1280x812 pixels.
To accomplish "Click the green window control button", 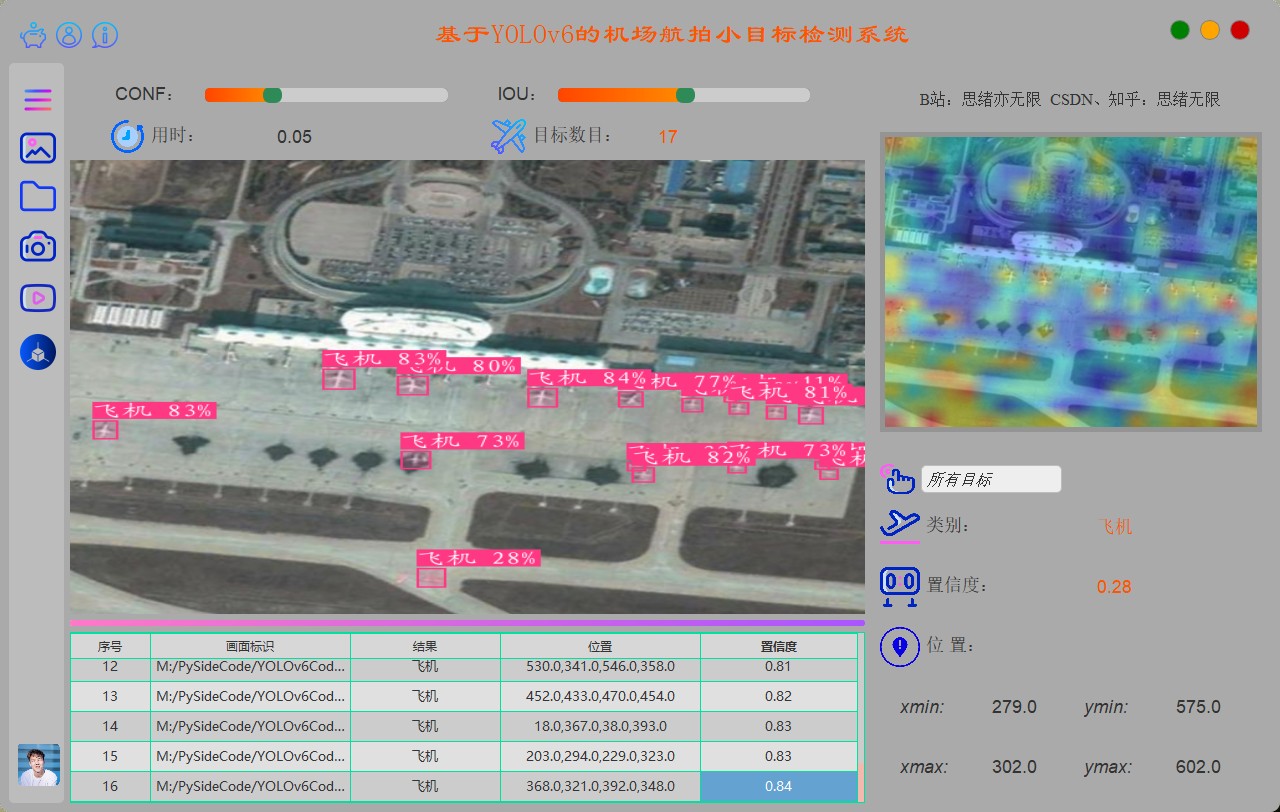I will click(x=1180, y=30).
